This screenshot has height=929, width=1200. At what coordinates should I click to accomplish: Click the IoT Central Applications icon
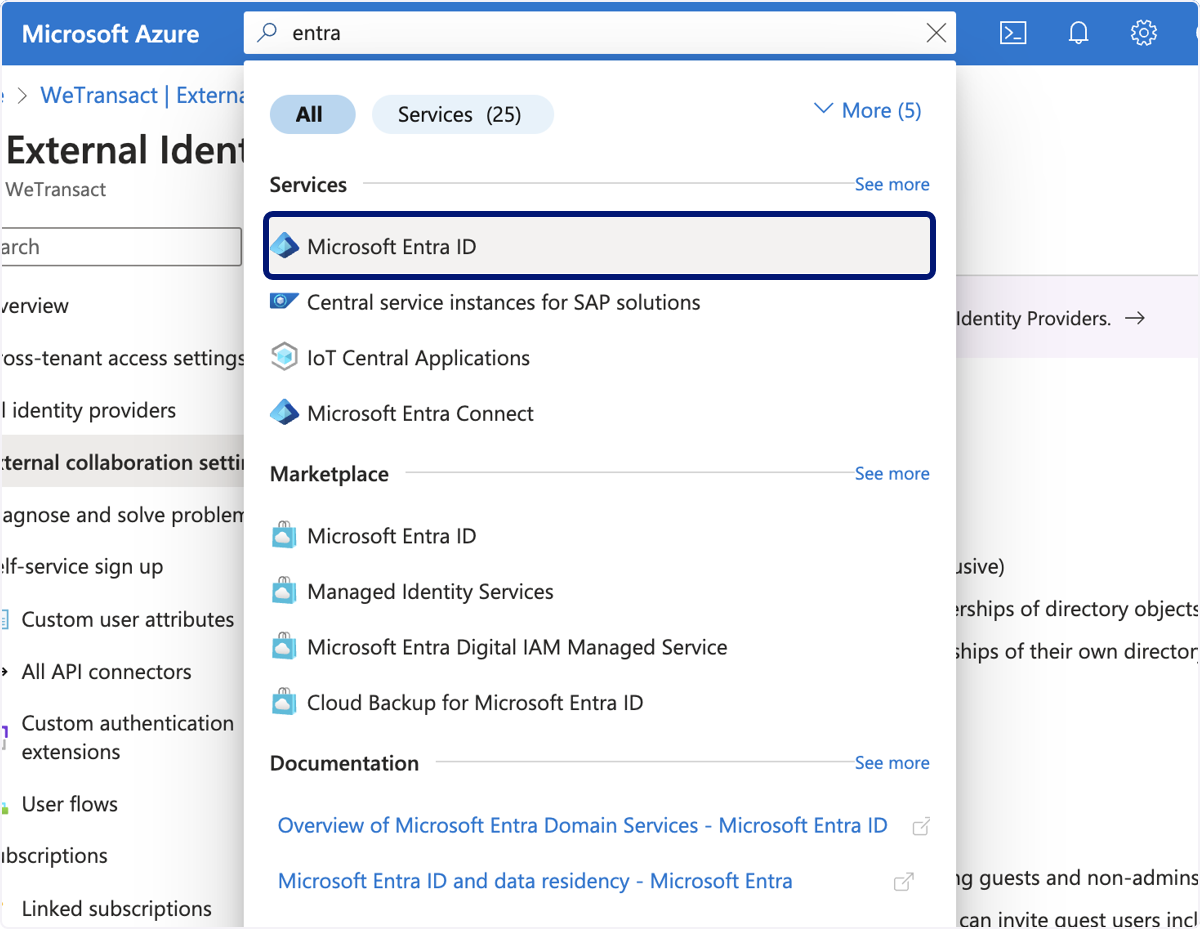pos(285,357)
